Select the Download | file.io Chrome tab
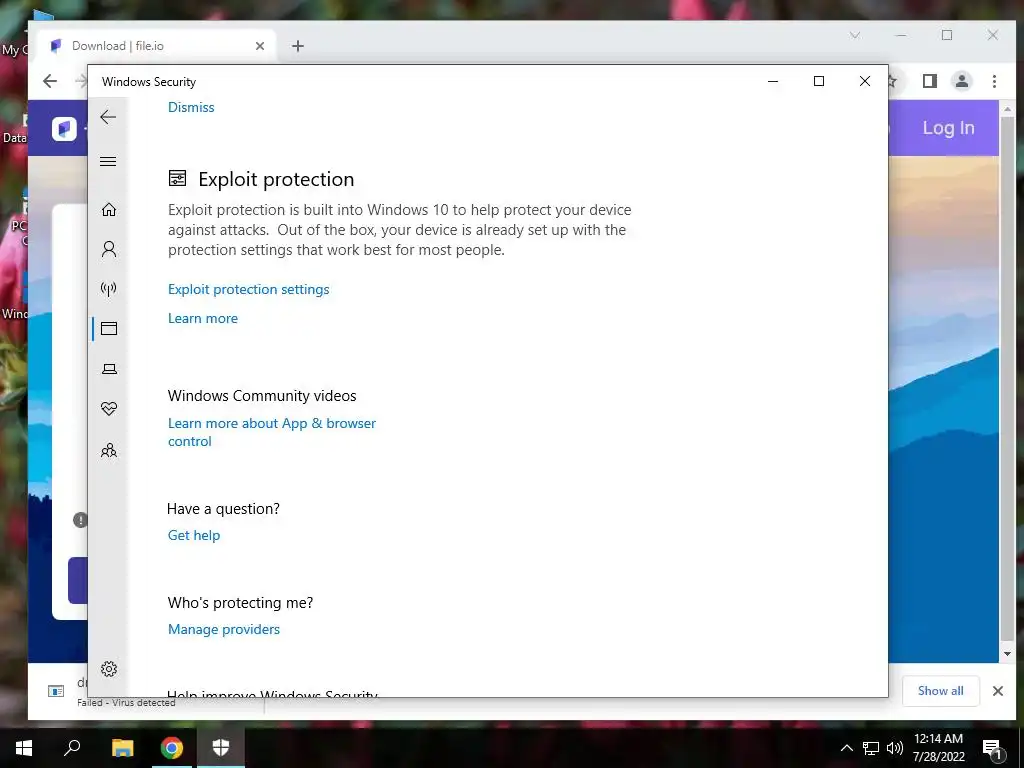The height and width of the screenshot is (768, 1024). (157, 46)
